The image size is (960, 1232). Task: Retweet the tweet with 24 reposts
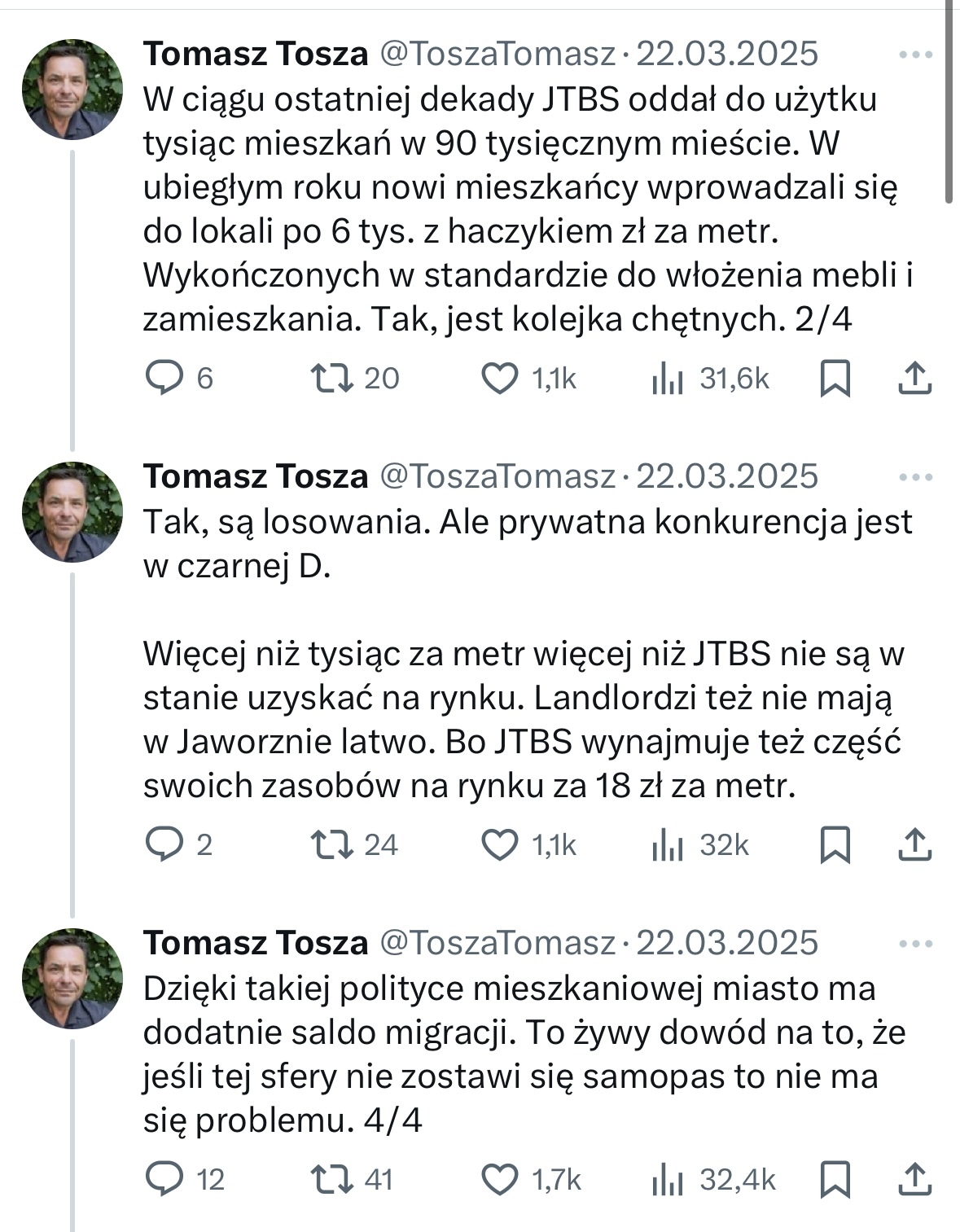(332, 844)
